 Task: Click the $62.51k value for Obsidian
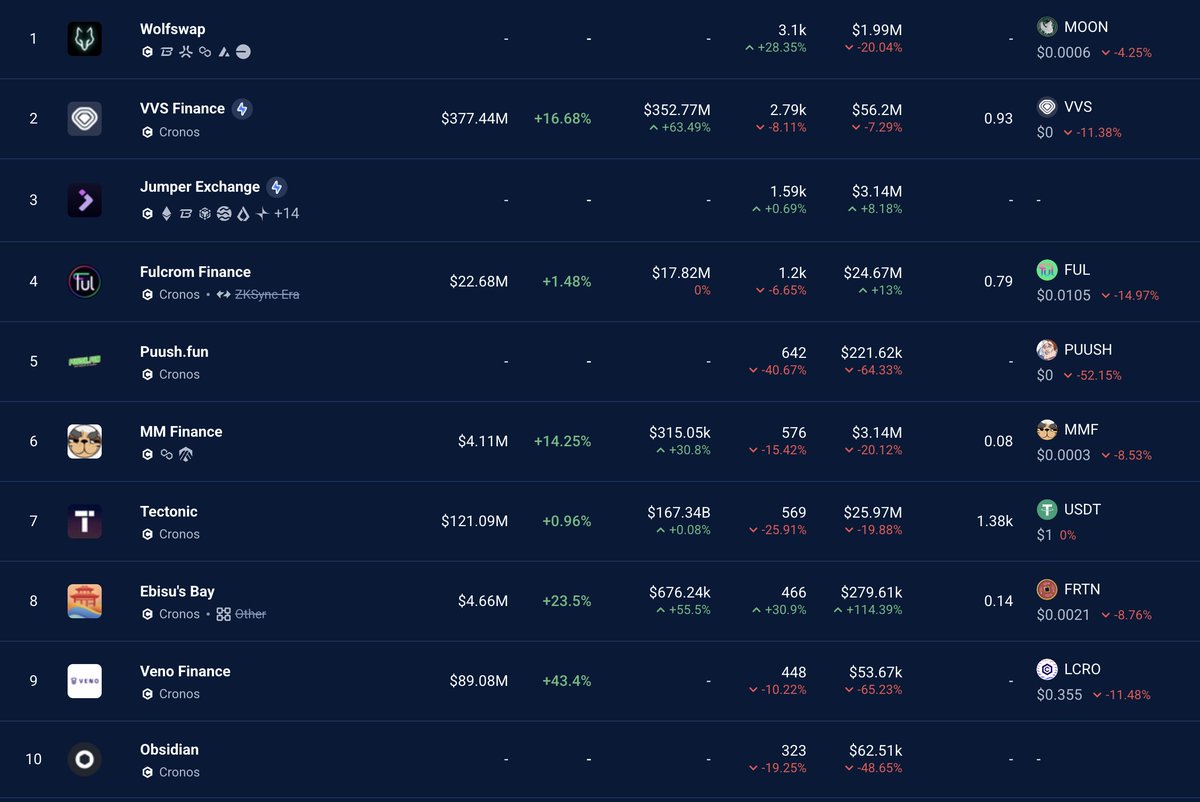point(874,751)
